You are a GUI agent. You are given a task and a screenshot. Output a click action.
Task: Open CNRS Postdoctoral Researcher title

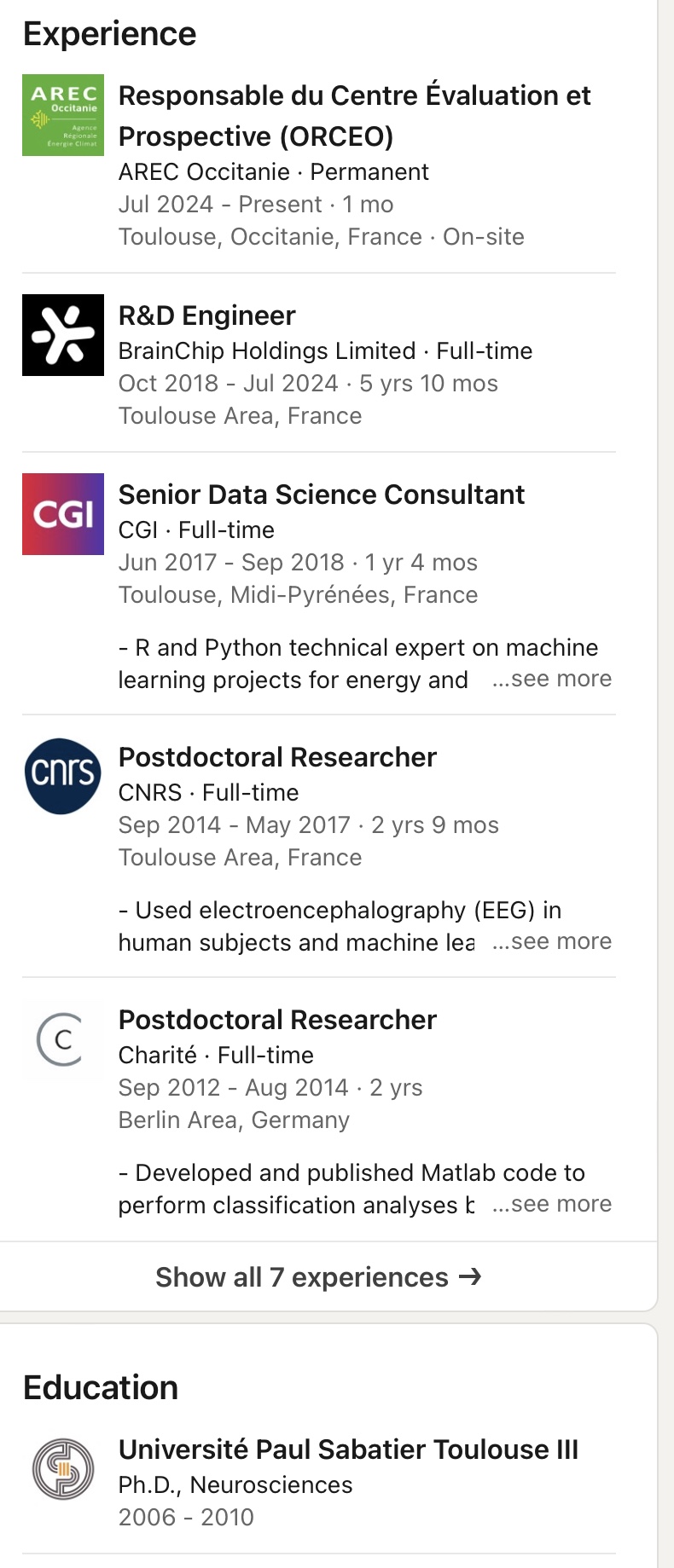pyautogui.click(x=277, y=757)
